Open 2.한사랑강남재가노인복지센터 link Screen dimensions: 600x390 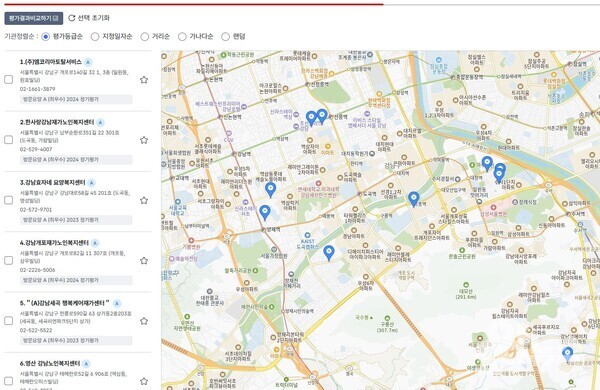click(57, 122)
